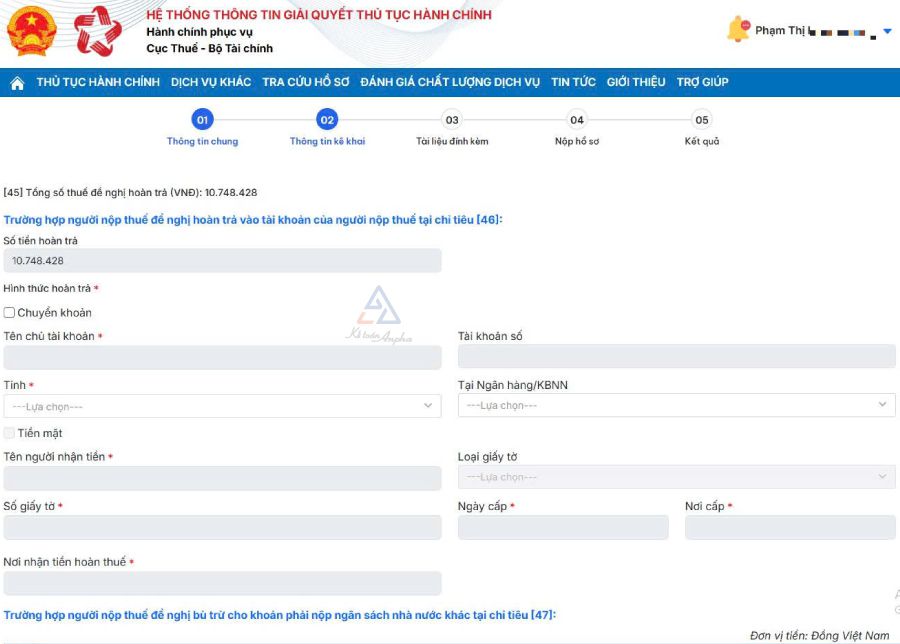Enable the Chuyển khoản checkbox
This screenshot has width=900, height=644.
pyautogui.click(x=10, y=313)
